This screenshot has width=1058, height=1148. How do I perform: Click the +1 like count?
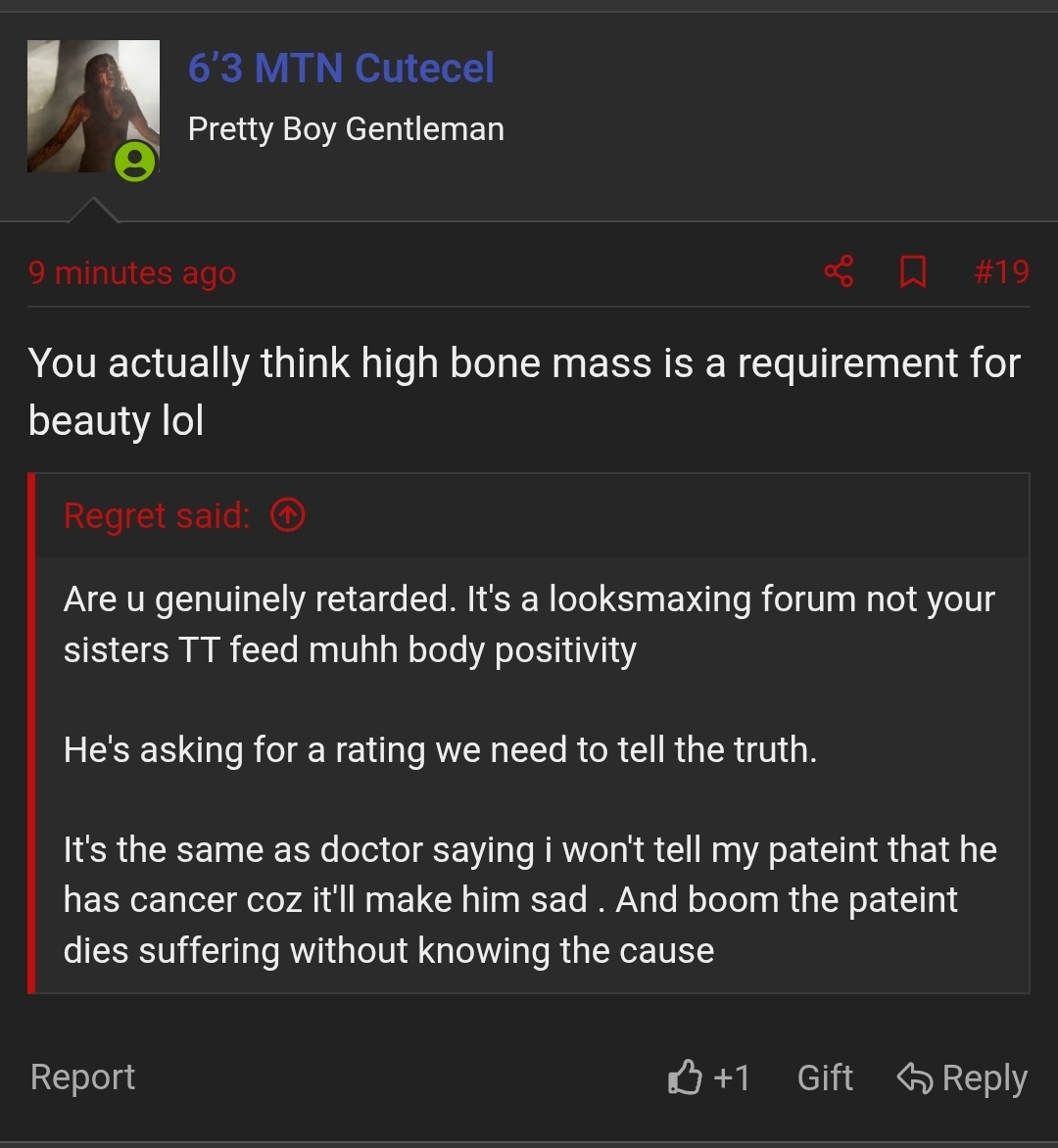coord(732,1077)
